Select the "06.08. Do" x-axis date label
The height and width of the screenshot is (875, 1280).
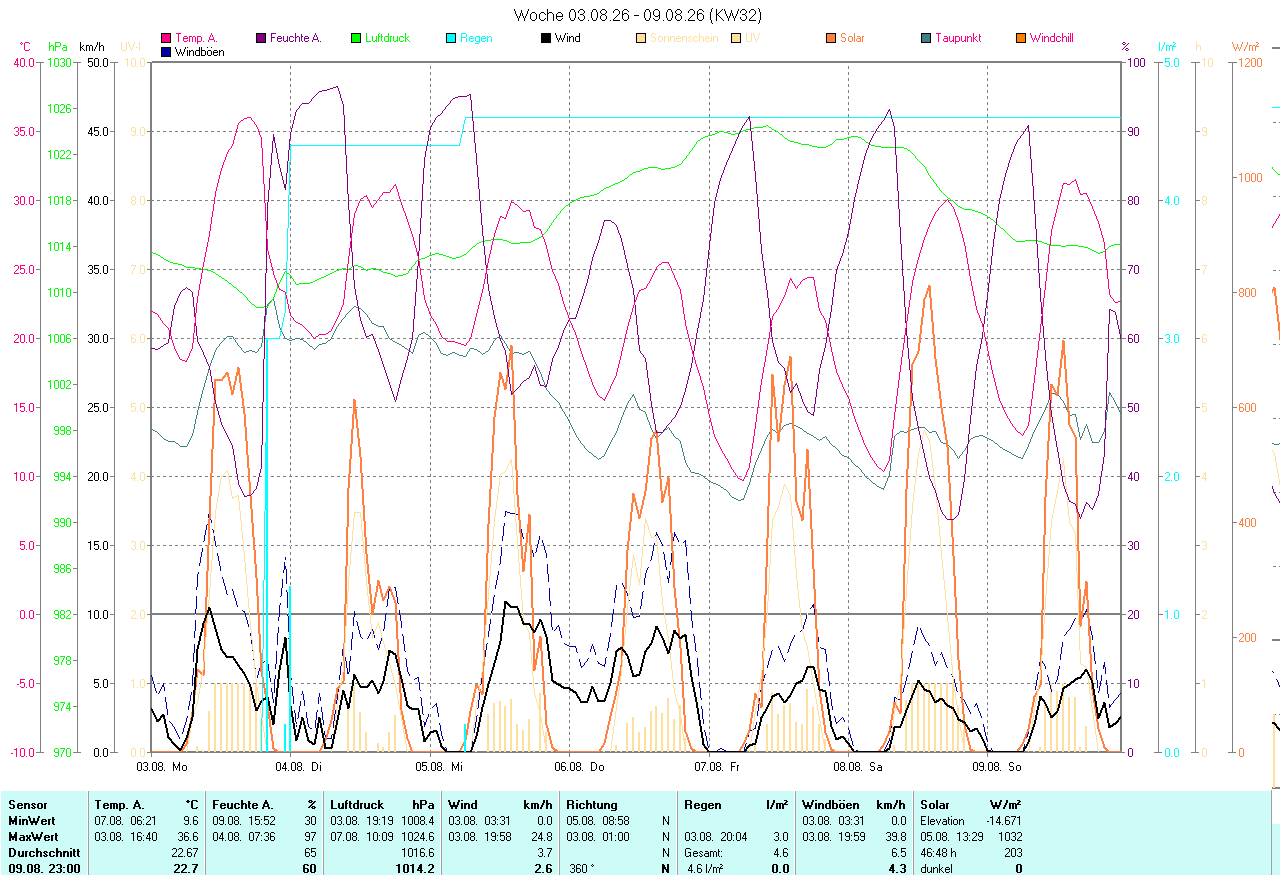[580, 767]
